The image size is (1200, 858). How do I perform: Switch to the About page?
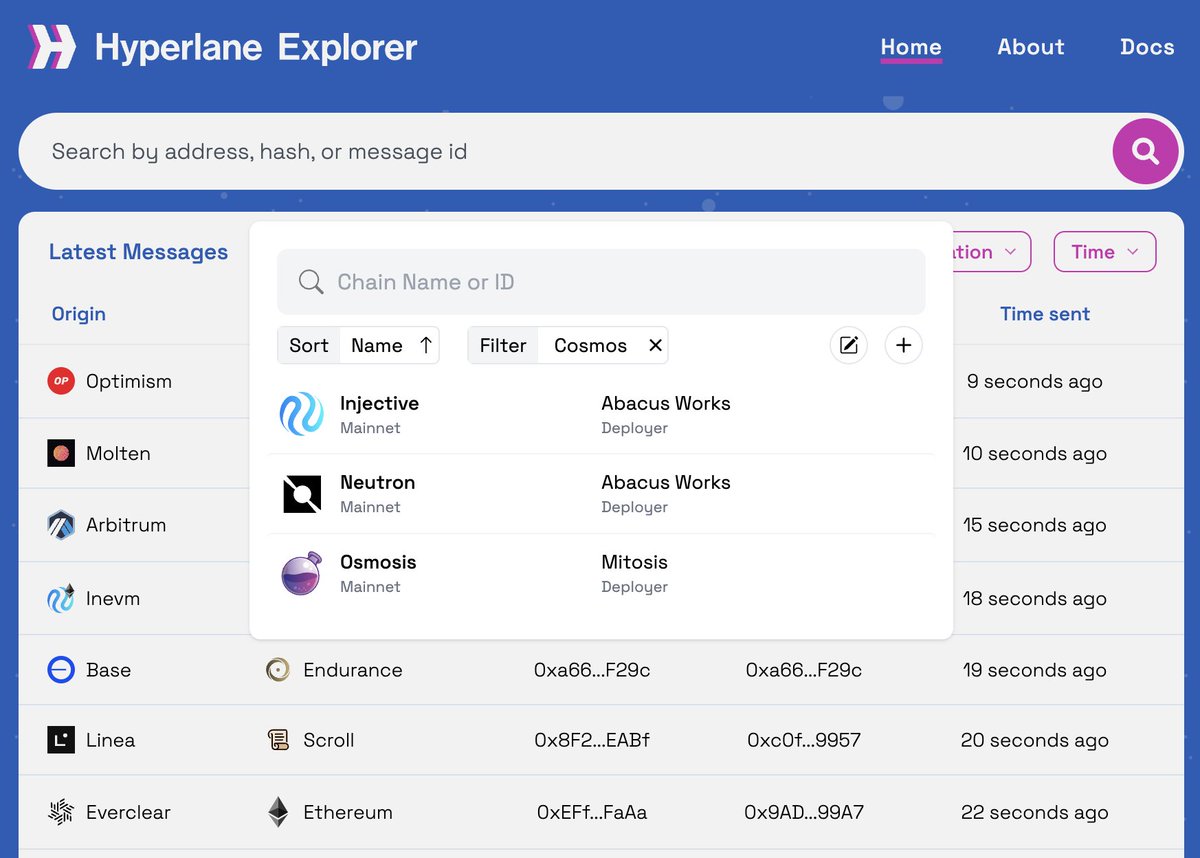click(x=1030, y=47)
